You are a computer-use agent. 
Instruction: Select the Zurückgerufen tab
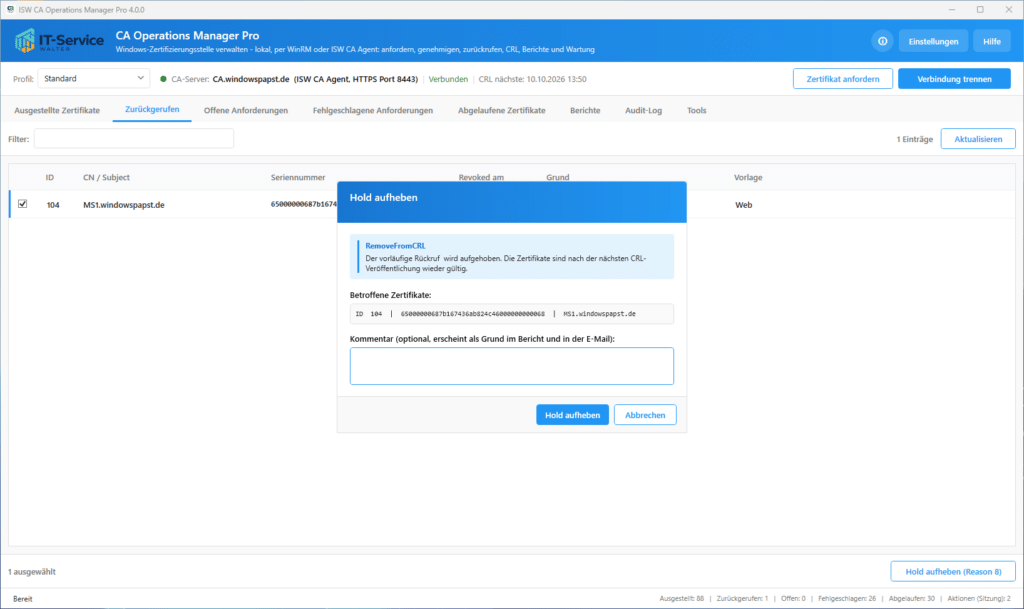click(152, 110)
